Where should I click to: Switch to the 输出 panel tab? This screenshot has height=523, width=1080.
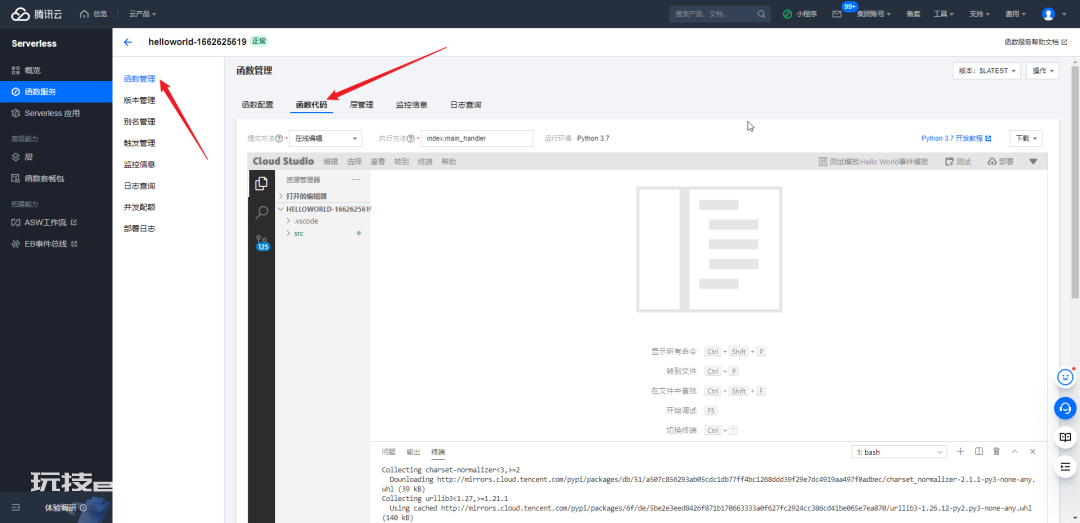[x=413, y=452]
